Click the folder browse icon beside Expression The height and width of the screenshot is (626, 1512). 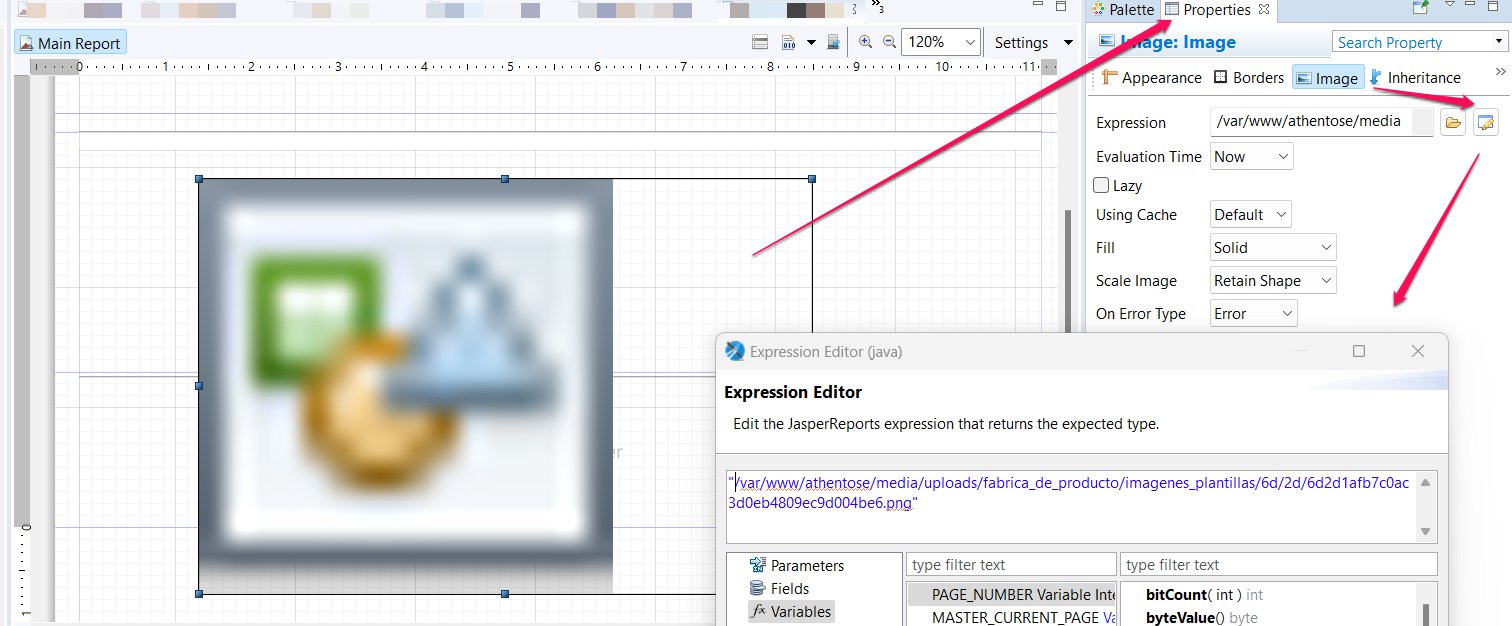click(1453, 122)
